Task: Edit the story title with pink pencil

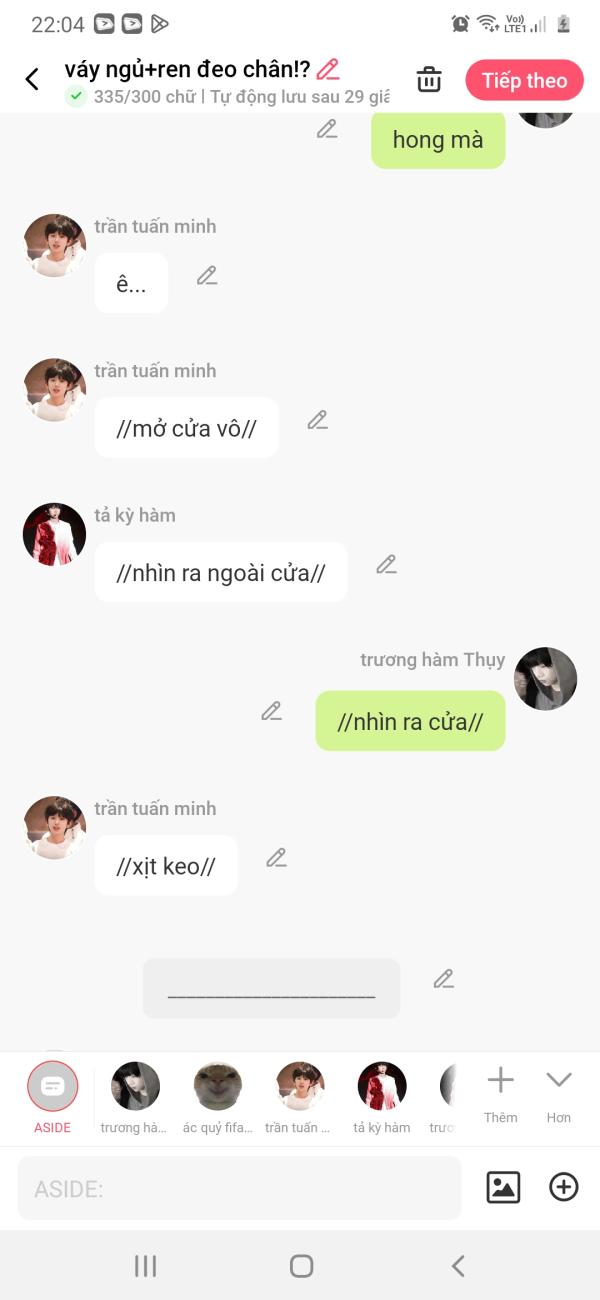Action: tap(328, 69)
